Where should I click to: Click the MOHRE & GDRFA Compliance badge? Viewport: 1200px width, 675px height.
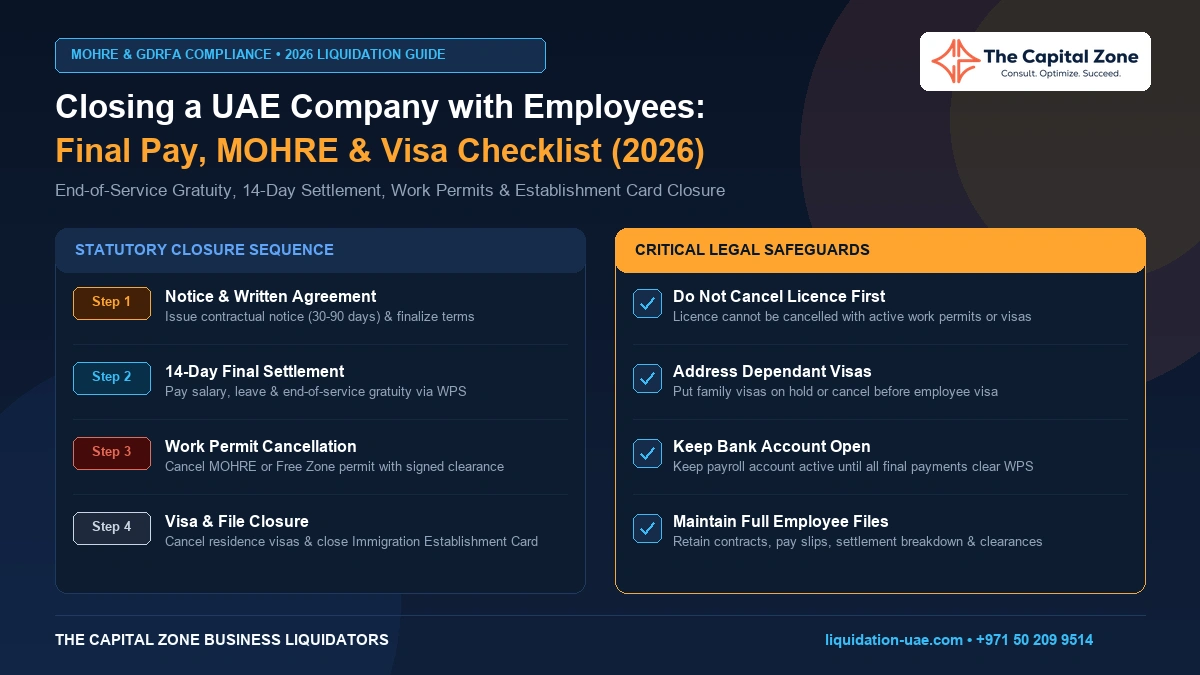pos(300,55)
